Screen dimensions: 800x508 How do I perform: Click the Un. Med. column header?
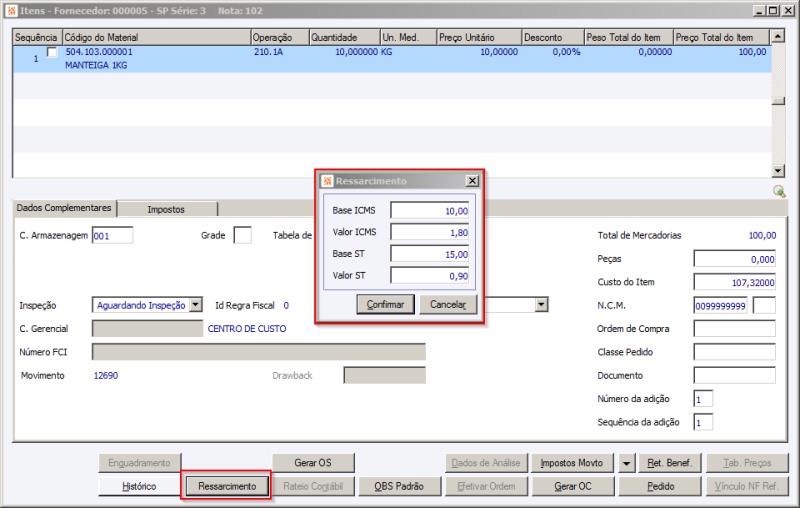[x=409, y=37]
